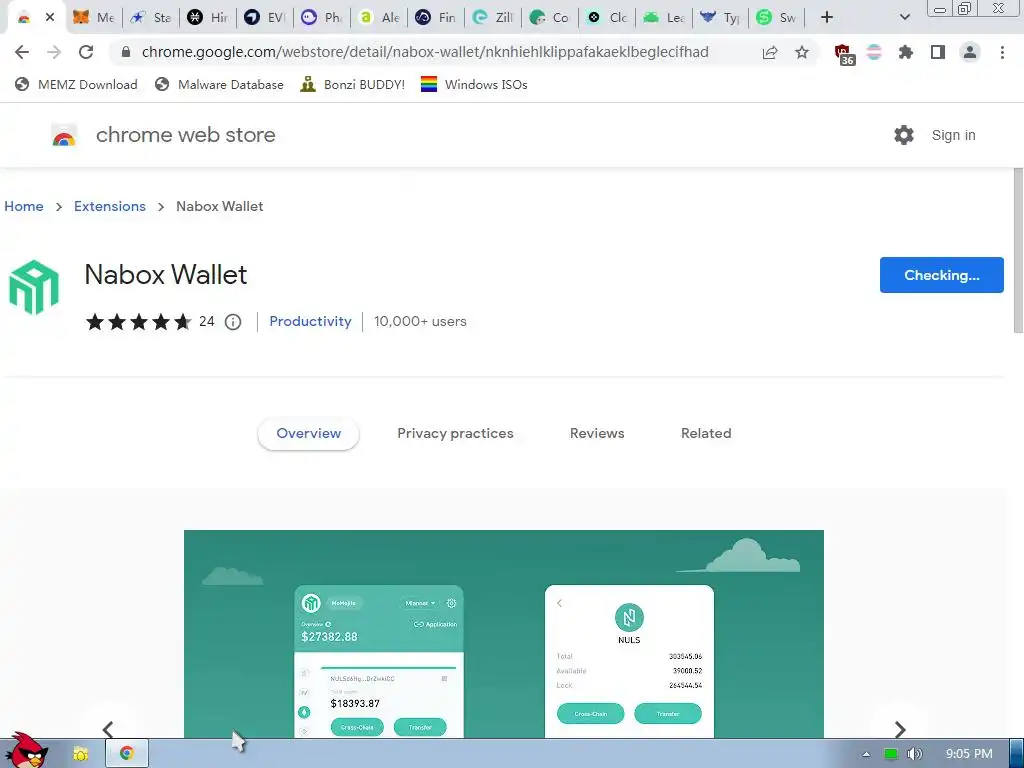The height and width of the screenshot is (768, 1024).
Task: Open the green tray icon in the taskbar
Action: 891,754
